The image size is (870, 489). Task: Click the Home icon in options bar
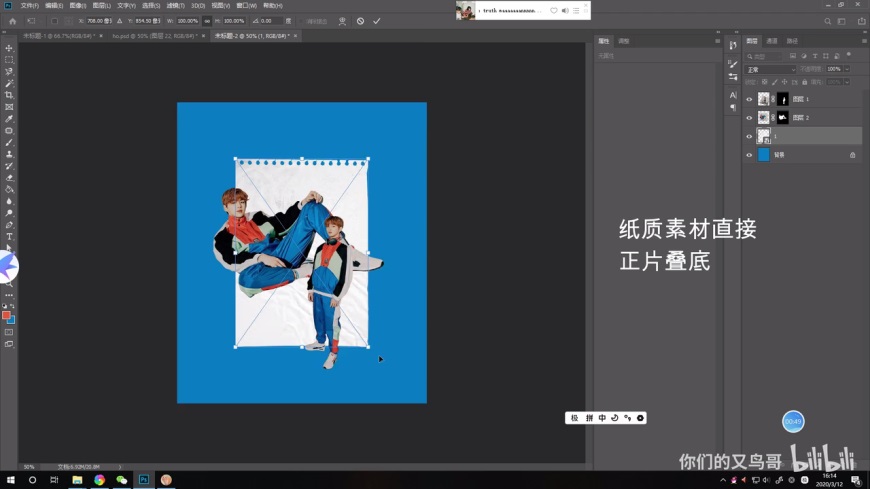pos(12,21)
